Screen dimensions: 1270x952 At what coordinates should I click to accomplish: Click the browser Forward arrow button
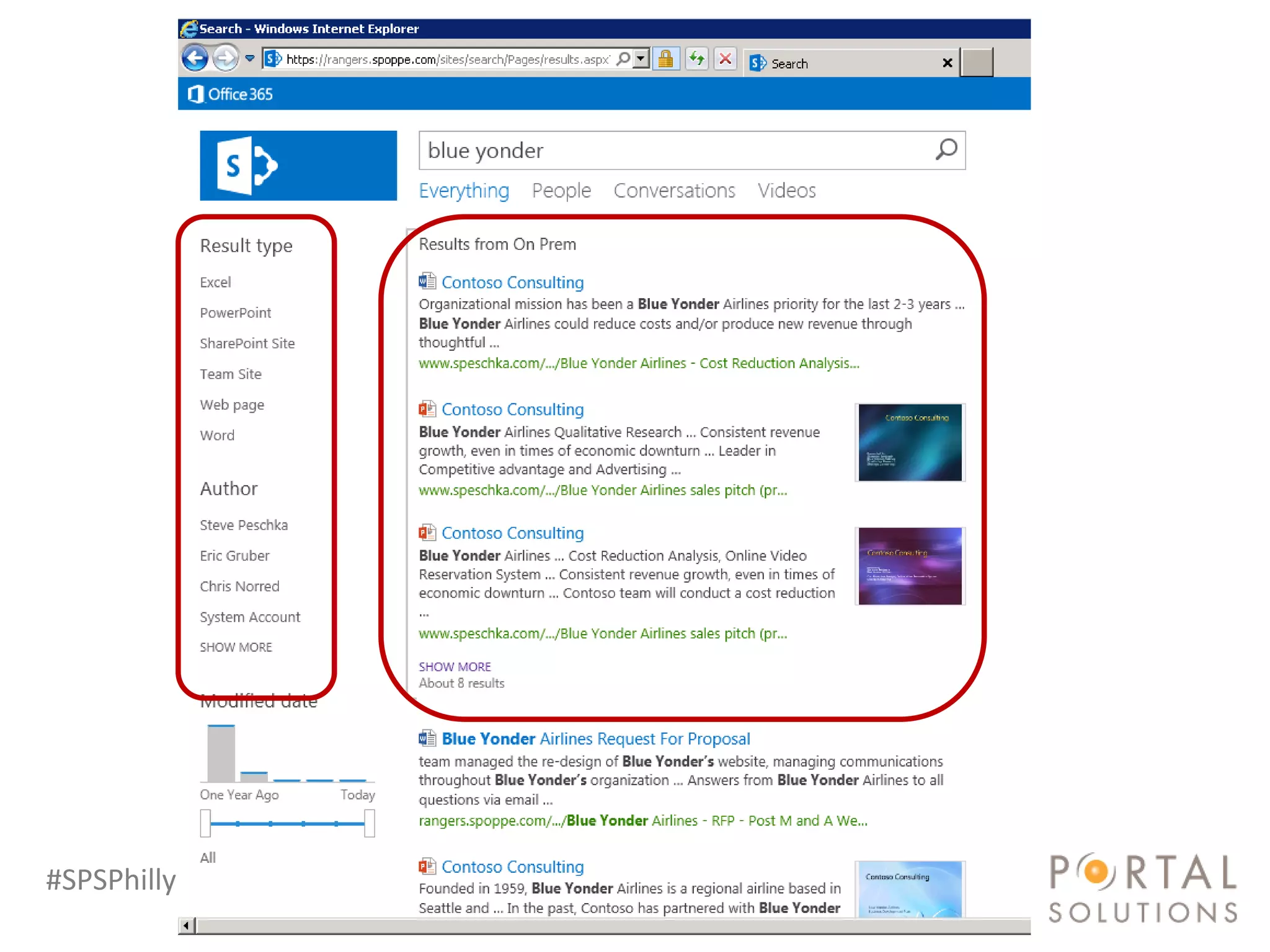pyautogui.click(x=224, y=59)
